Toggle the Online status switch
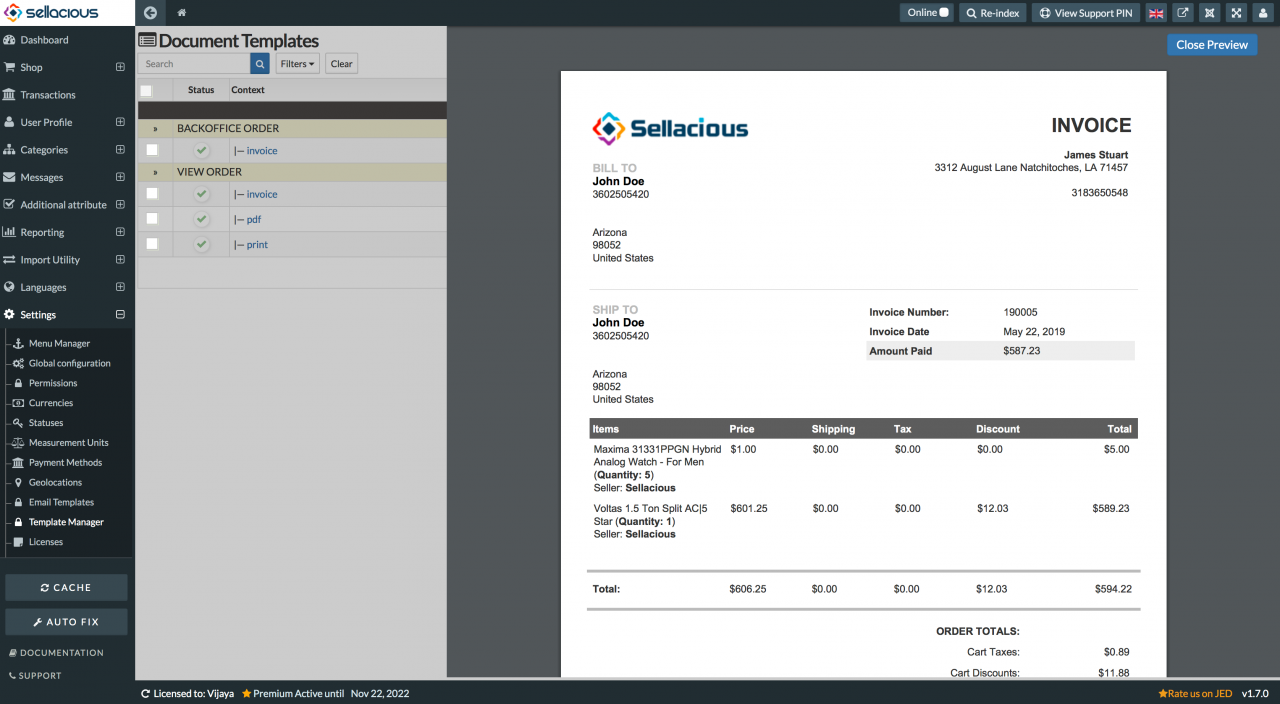 click(x=944, y=13)
